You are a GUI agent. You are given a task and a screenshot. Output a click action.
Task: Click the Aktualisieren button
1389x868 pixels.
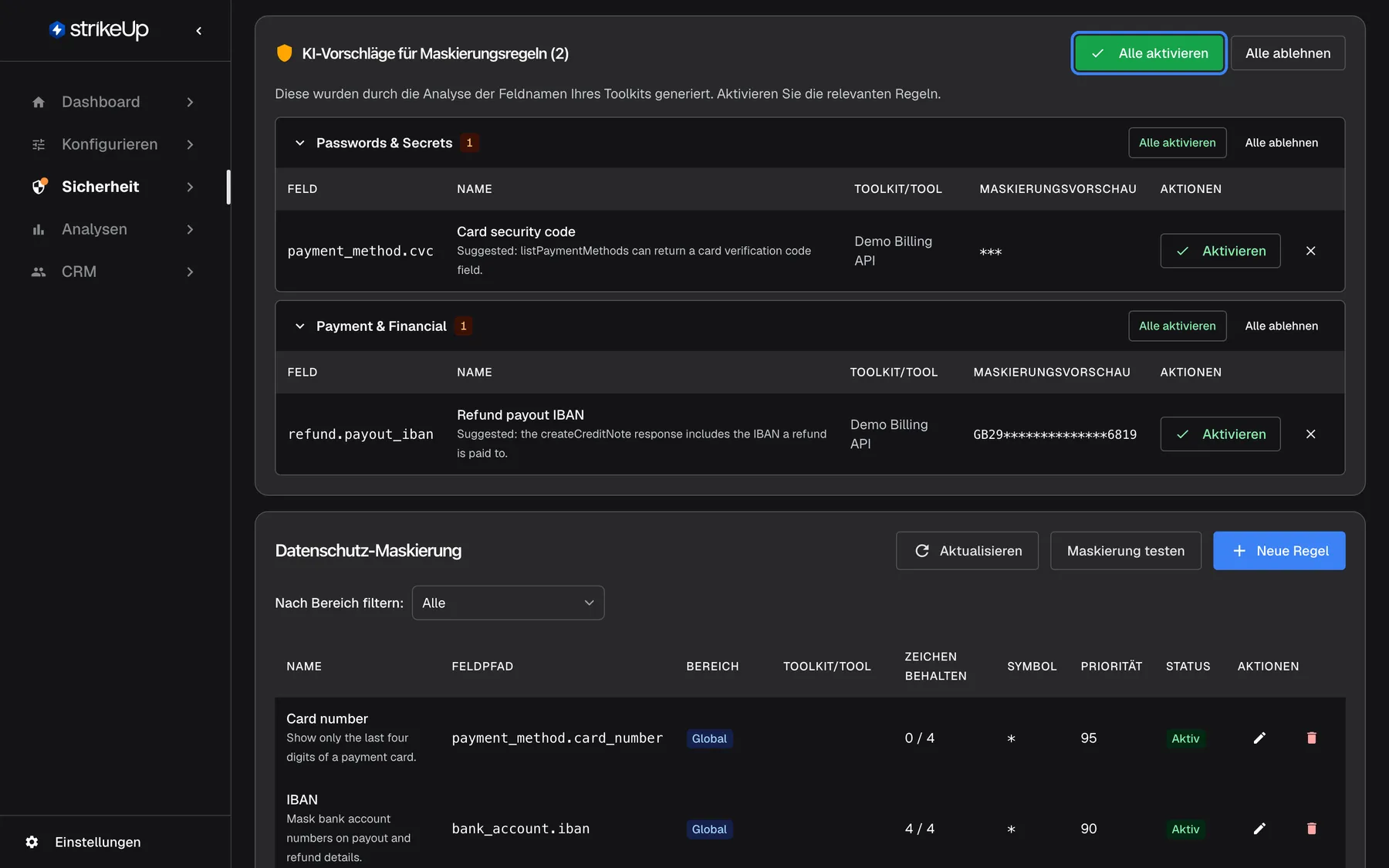967,551
